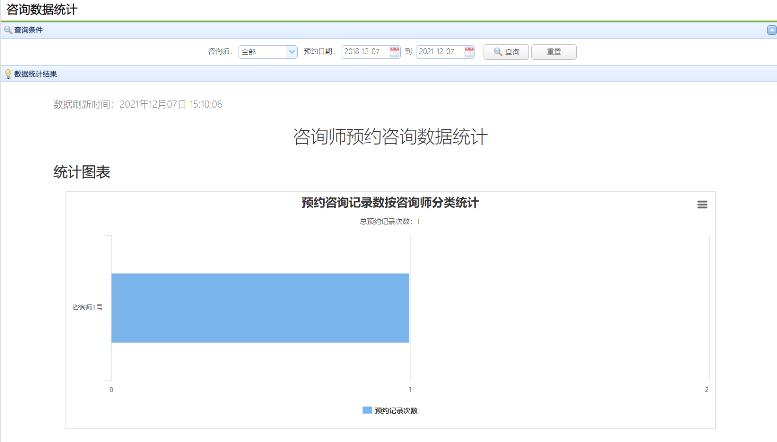Click the 咨询数据统计 page title

42,9
